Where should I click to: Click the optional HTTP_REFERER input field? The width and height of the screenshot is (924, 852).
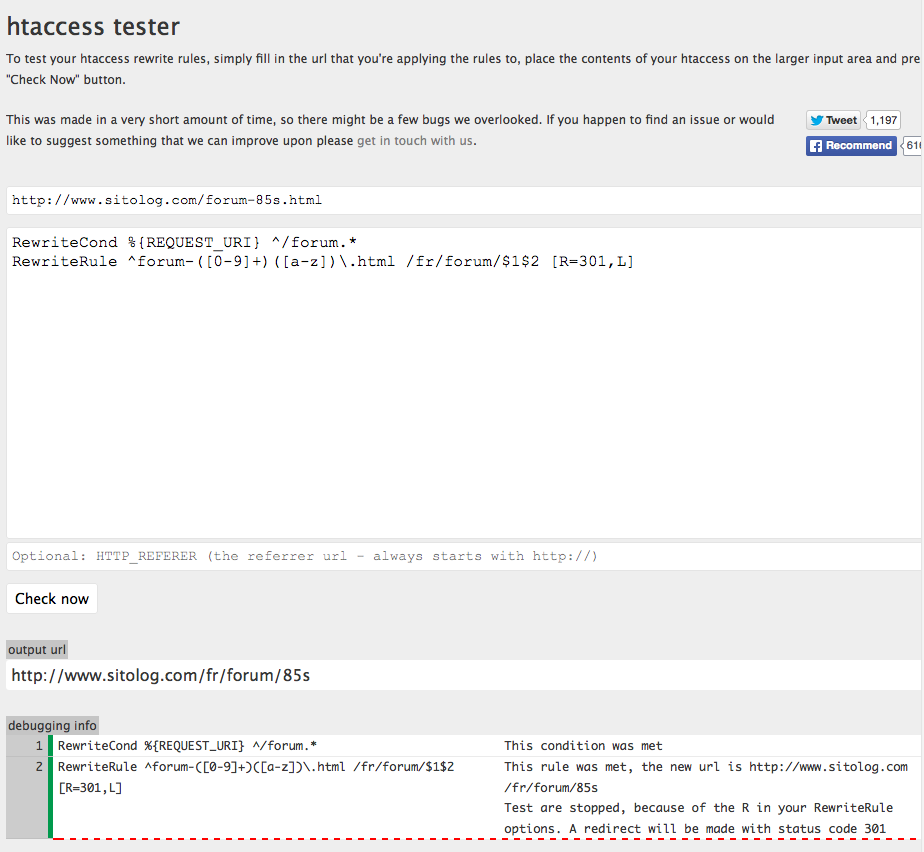[x=463, y=556]
